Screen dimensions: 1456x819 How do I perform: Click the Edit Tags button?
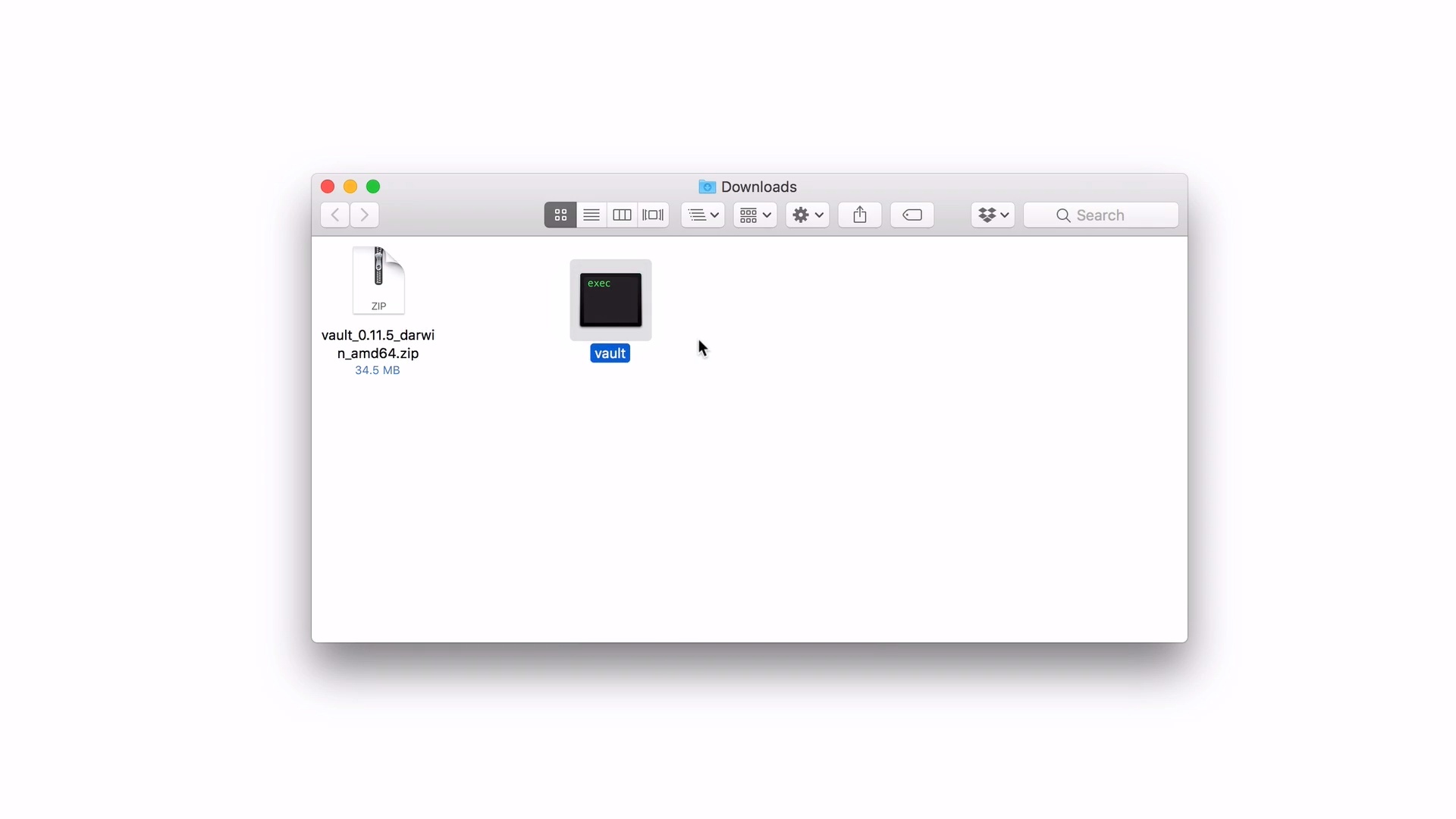pos(912,215)
